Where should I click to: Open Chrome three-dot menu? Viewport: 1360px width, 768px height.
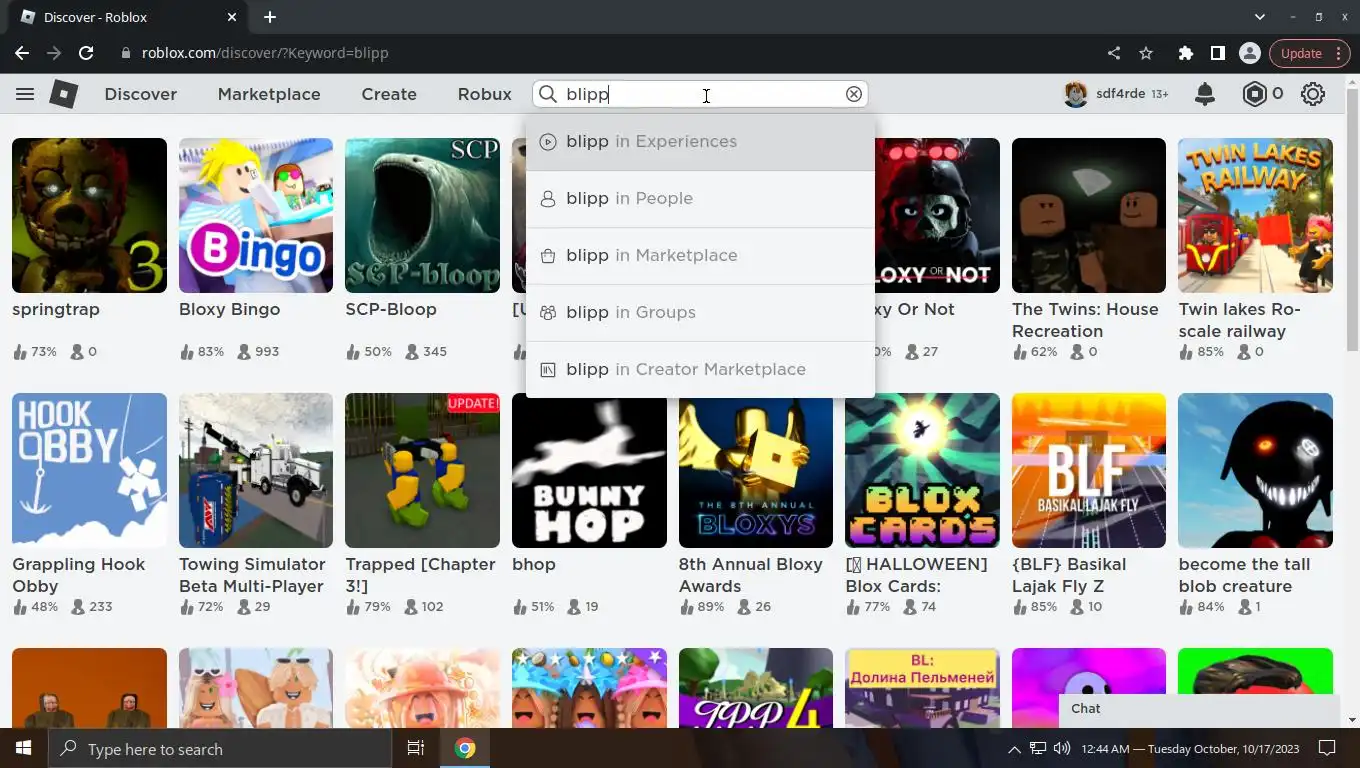coord(1339,53)
